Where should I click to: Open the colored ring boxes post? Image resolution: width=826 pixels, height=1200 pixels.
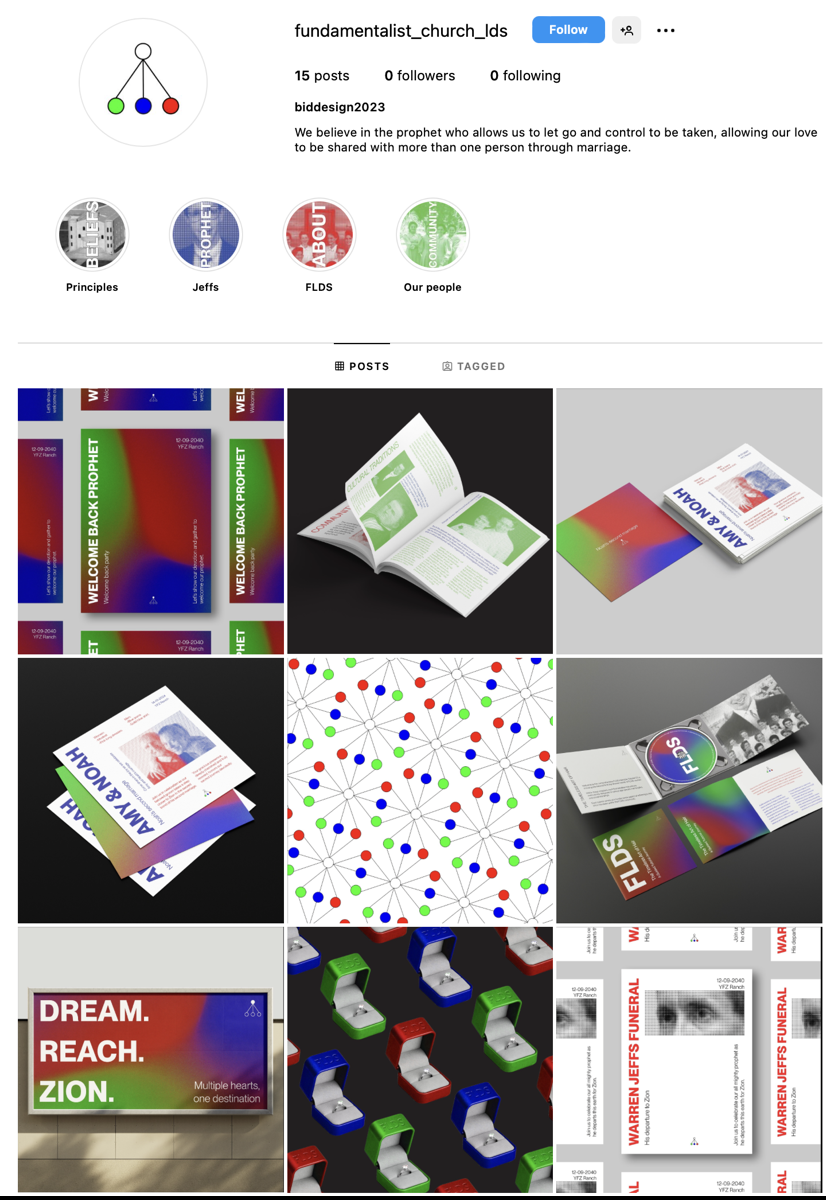[x=420, y=1059]
